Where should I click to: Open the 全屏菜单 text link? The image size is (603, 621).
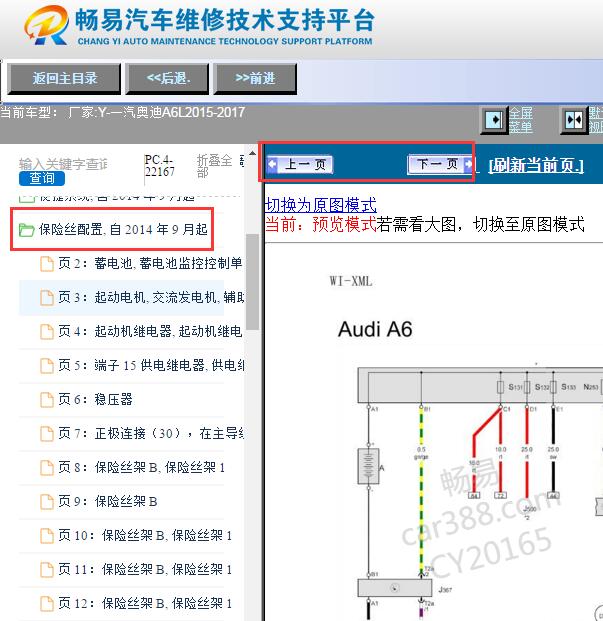tap(521, 120)
